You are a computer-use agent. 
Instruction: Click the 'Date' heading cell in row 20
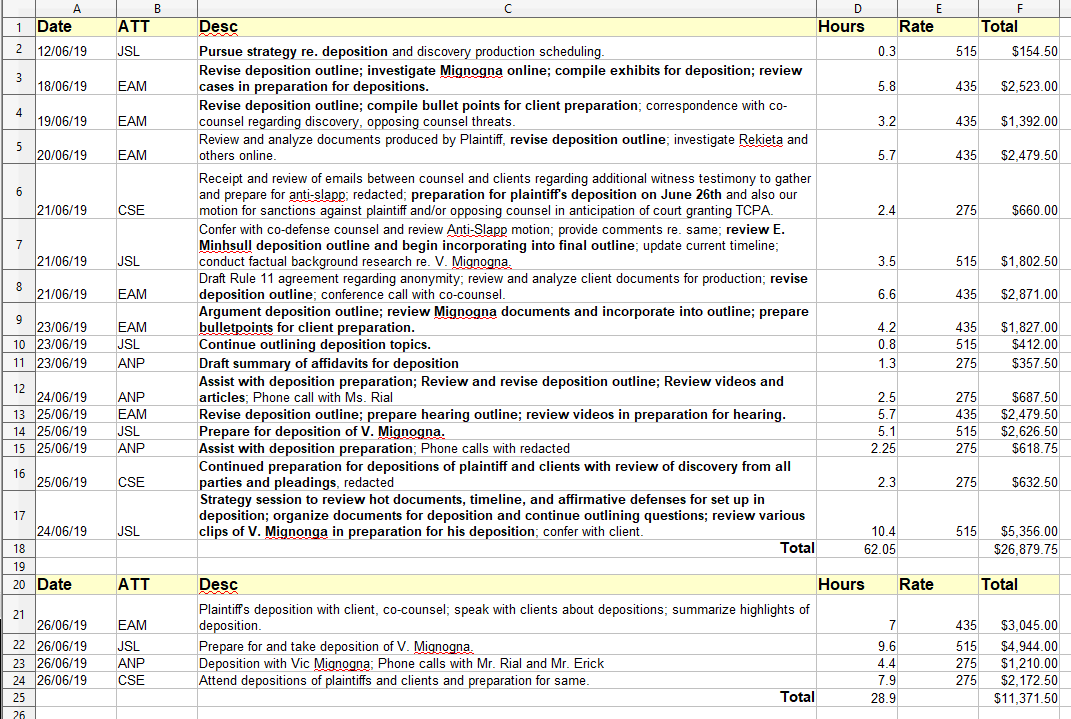76,584
